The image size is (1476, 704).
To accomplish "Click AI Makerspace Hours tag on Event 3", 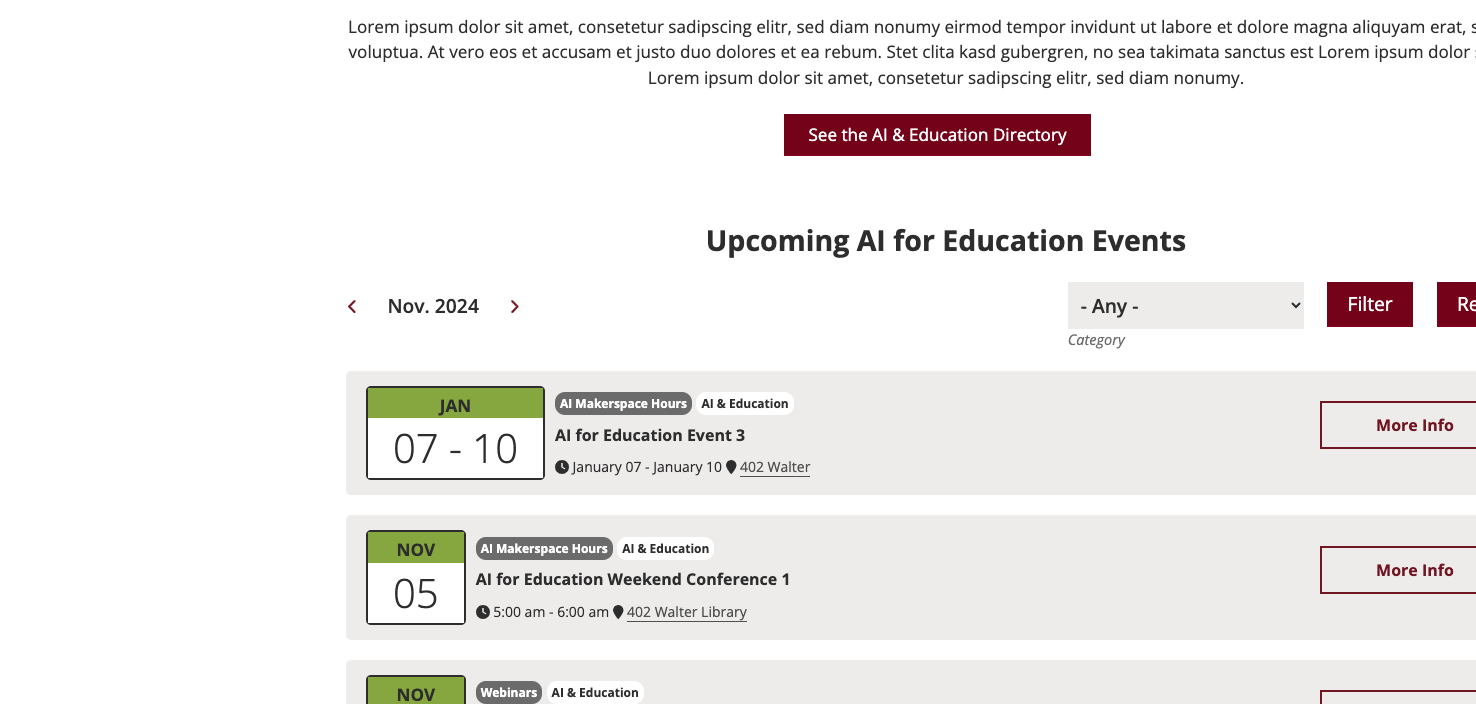I will pyautogui.click(x=623, y=404).
